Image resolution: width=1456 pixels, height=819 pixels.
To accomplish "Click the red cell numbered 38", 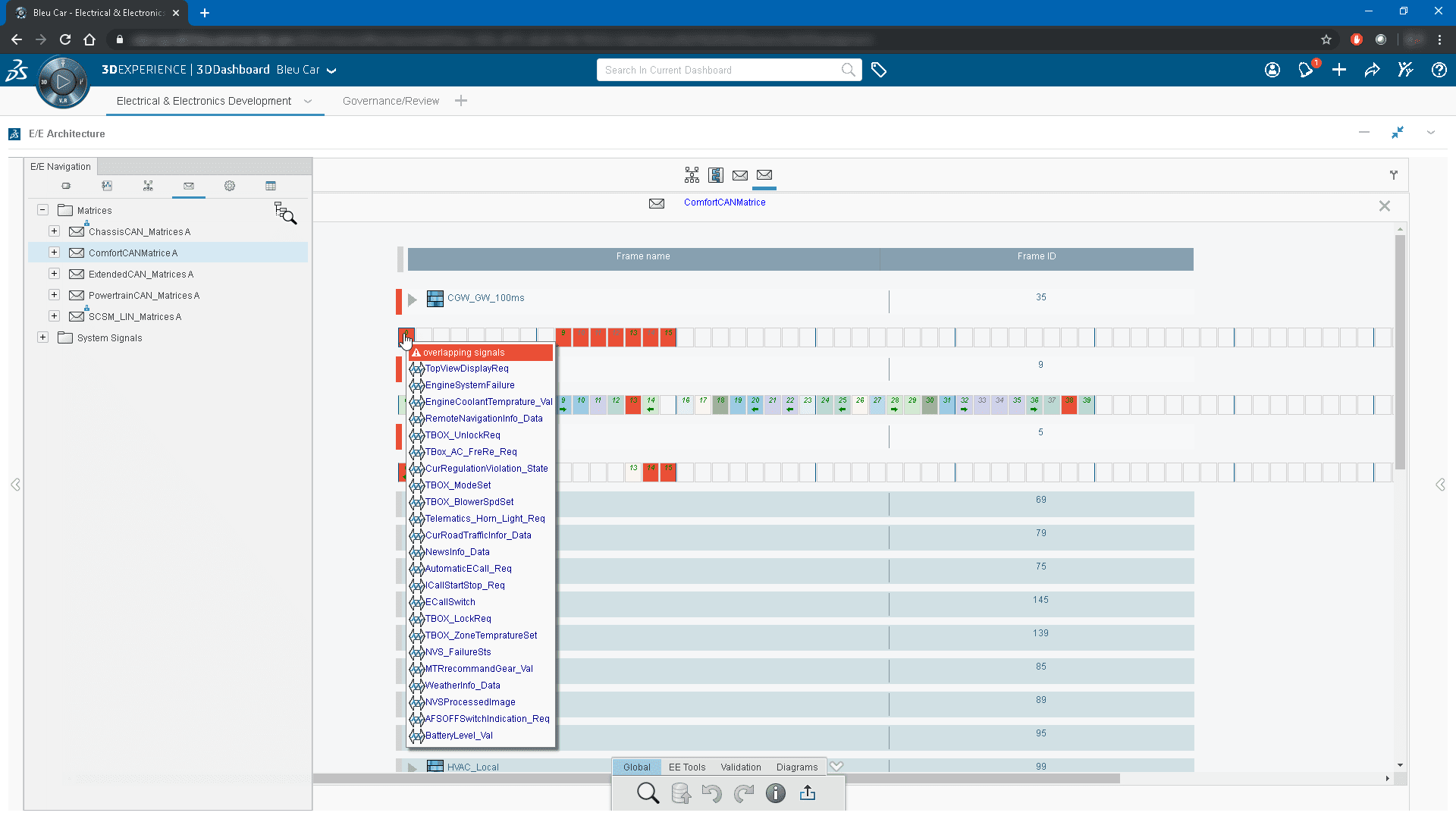I will click(1069, 403).
